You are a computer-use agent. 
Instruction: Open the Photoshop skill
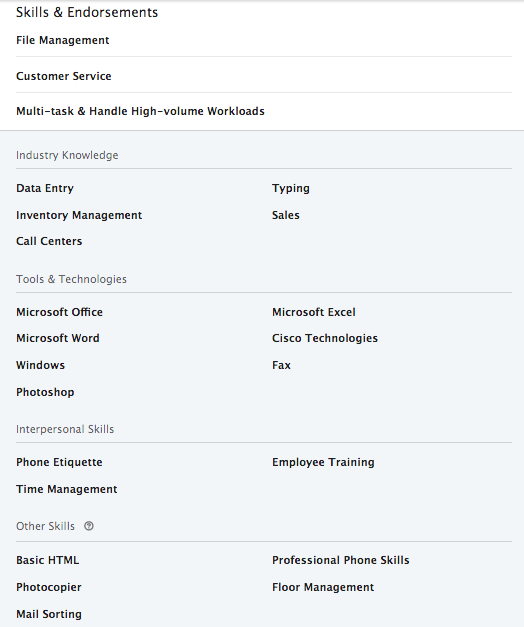pos(45,392)
